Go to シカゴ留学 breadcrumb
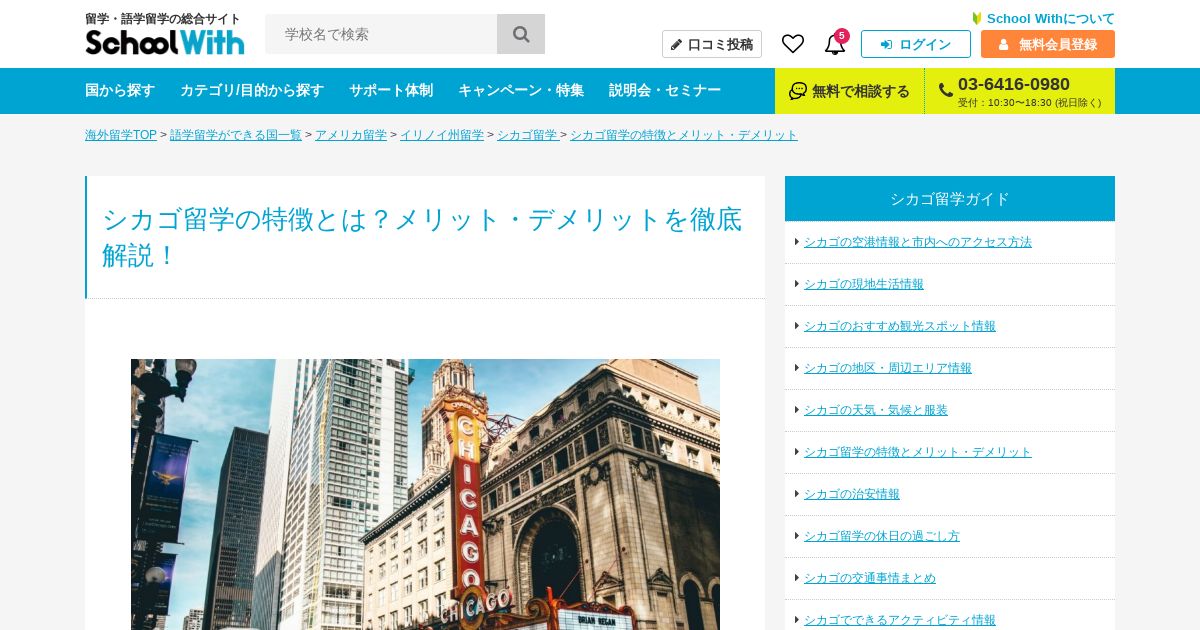Screen dimensions: 1200x630 click(x=527, y=135)
